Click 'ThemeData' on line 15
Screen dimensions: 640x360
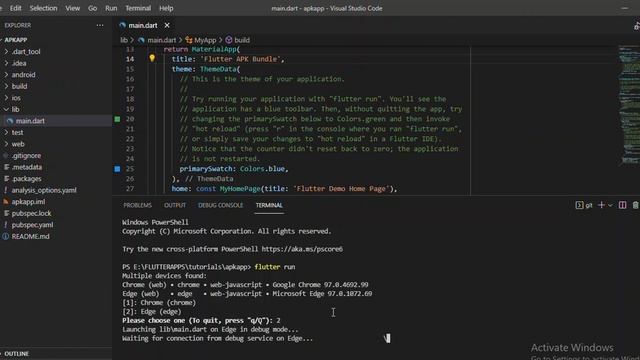(x=218, y=69)
